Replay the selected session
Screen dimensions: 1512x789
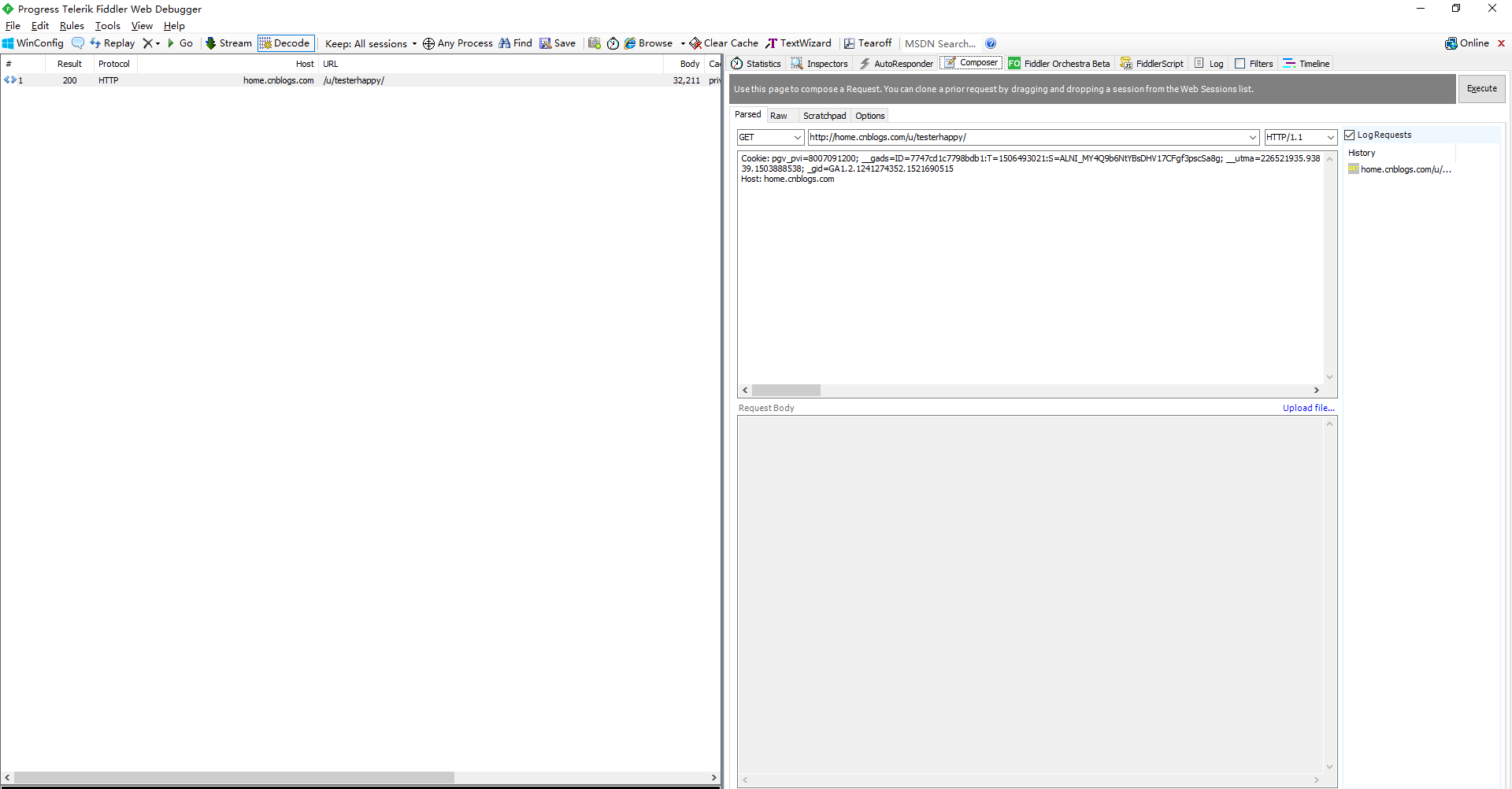(113, 43)
